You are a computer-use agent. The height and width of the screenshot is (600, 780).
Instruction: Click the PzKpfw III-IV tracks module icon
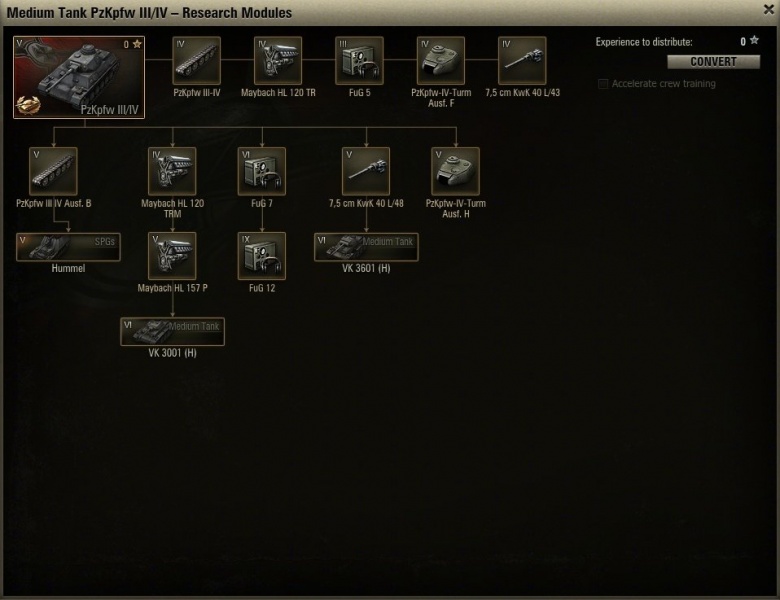point(196,60)
